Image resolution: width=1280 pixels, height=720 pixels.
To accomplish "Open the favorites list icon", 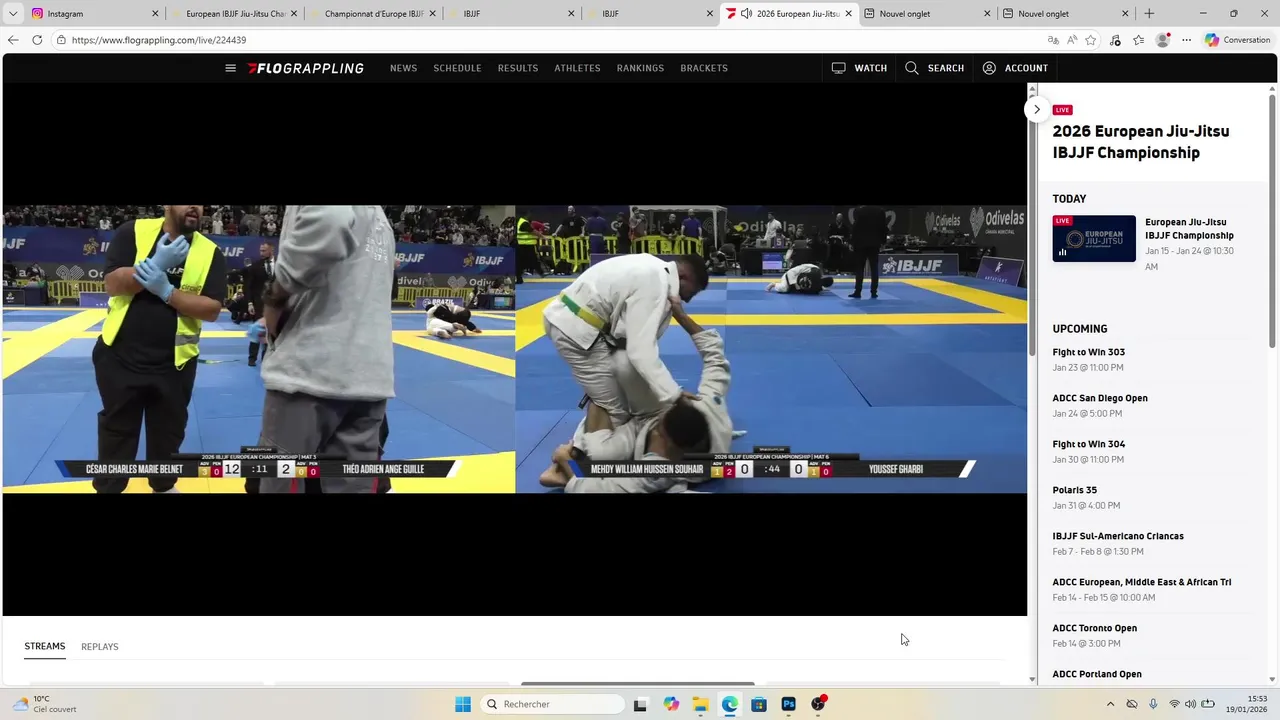I will (x=1139, y=40).
